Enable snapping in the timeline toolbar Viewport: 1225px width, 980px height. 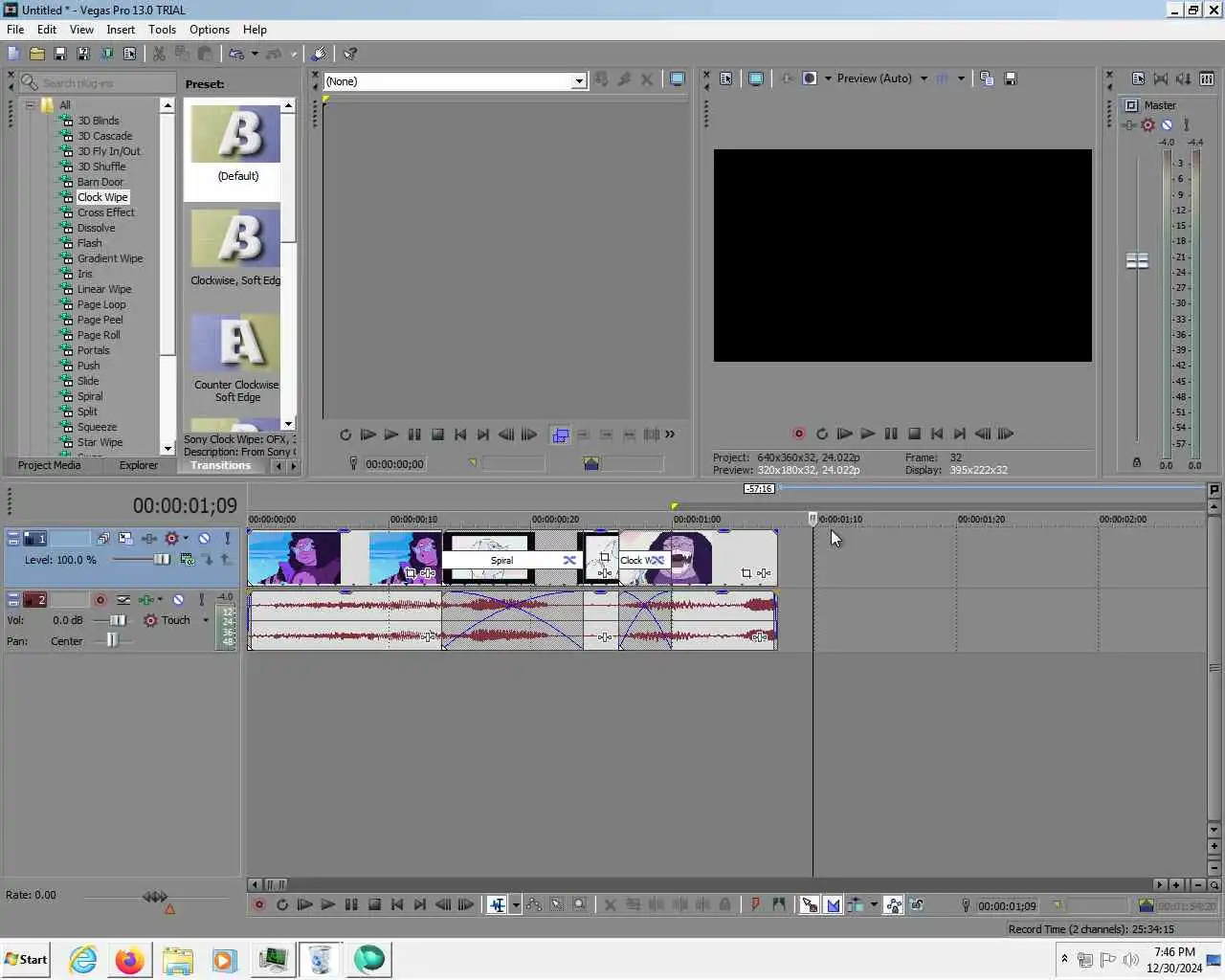click(810, 905)
